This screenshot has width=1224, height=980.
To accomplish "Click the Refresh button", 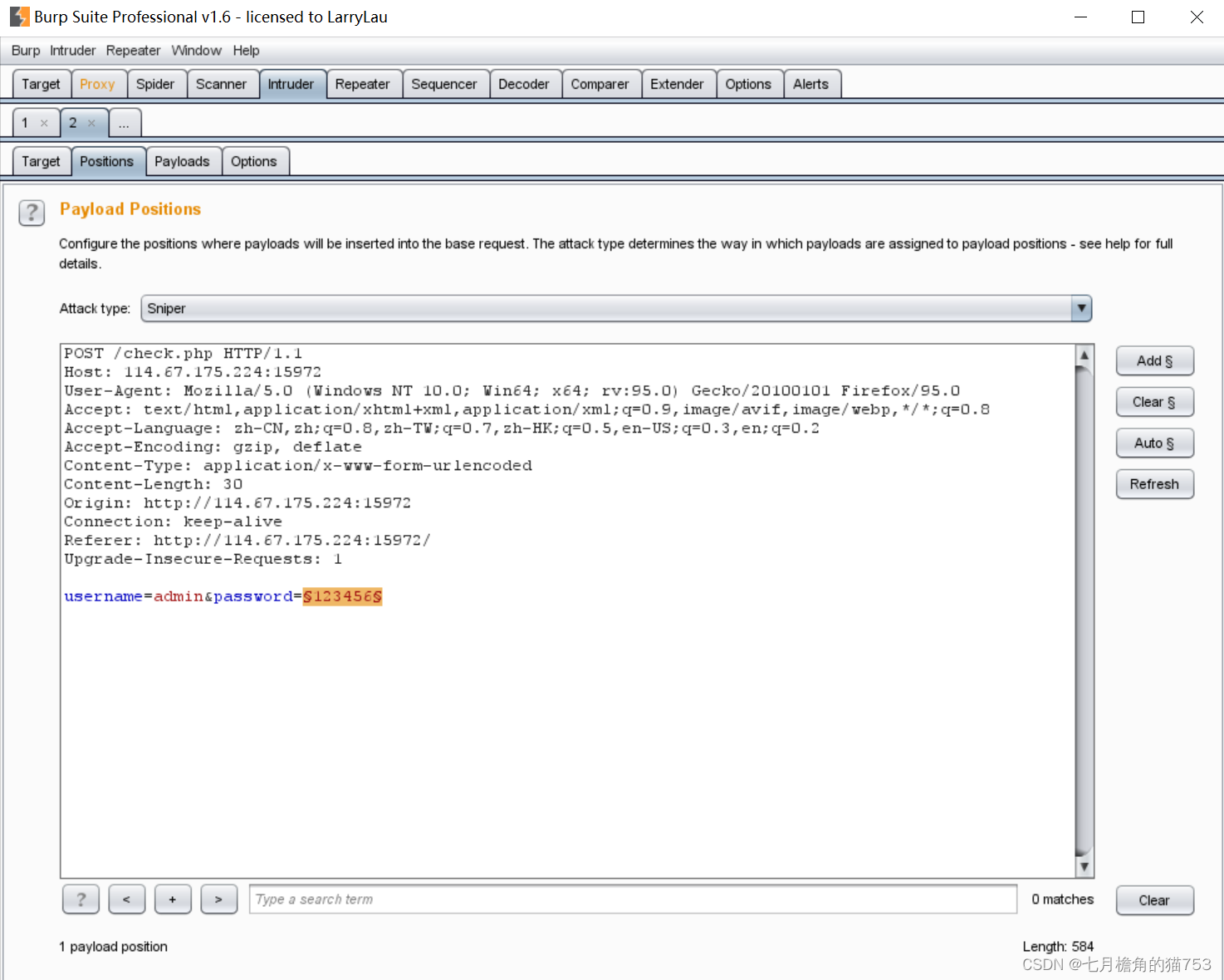I will 1155,484.
